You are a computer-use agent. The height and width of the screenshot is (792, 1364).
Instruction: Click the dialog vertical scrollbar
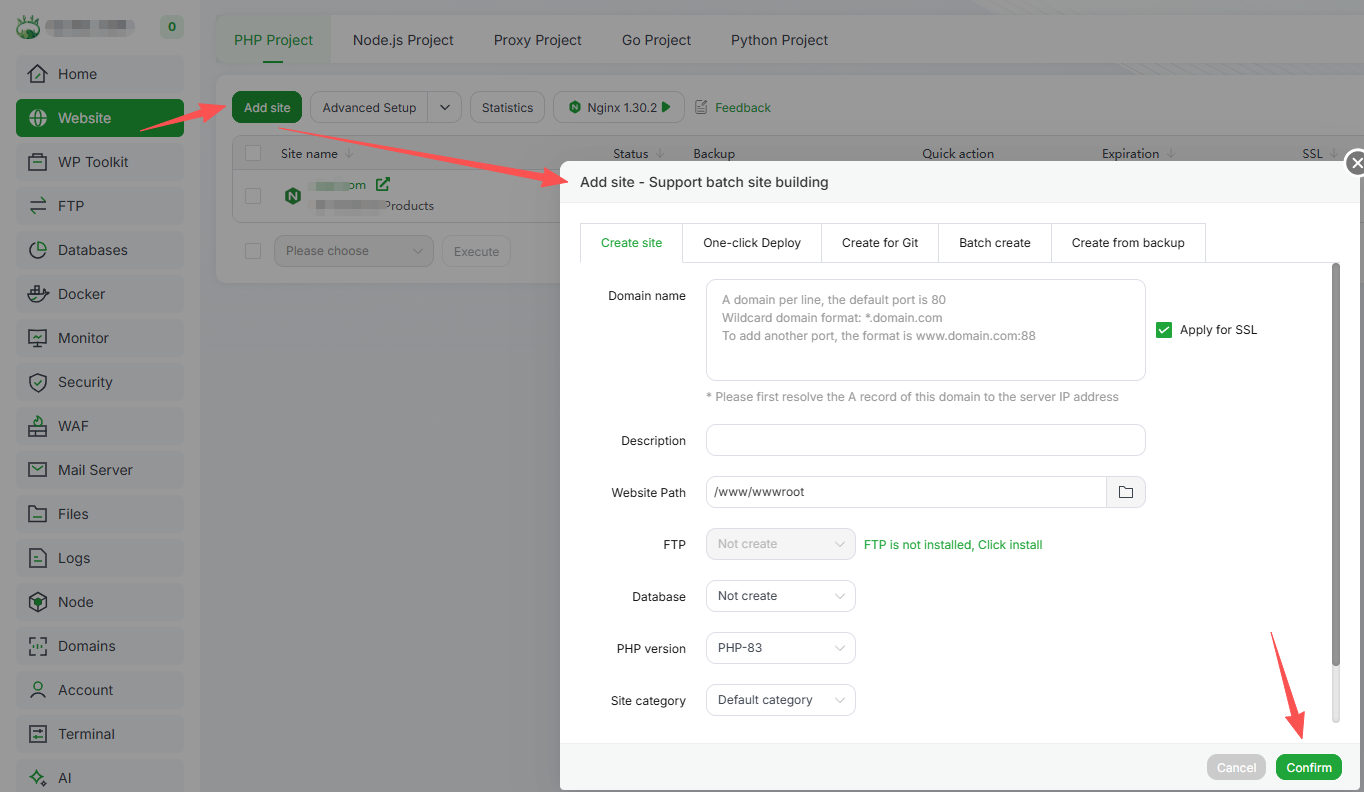tap(1336, 464)
